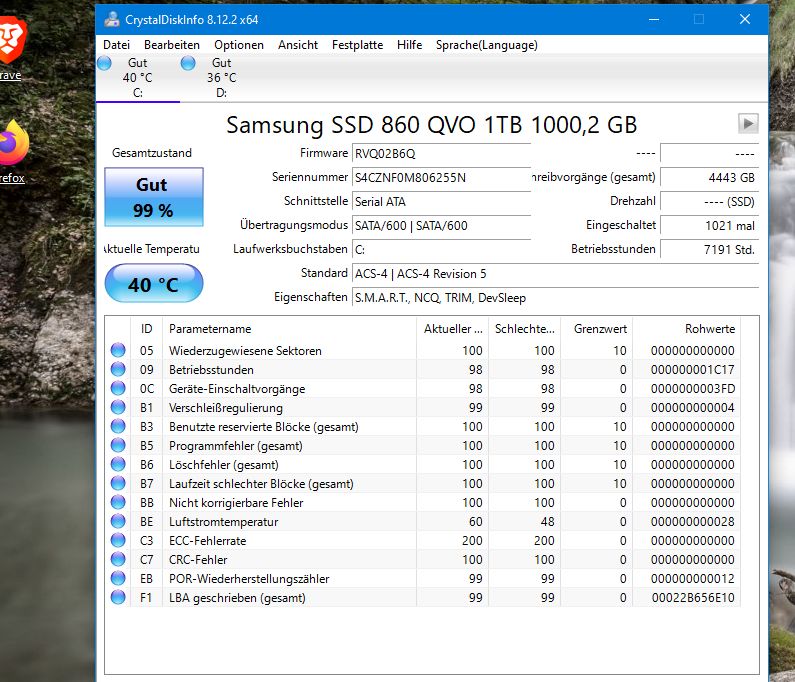The height and width of the screenshot is (682, 795).
Task: Click status orb of POR-Wiederherstellungszähler row
Action: tap(118, 578)
